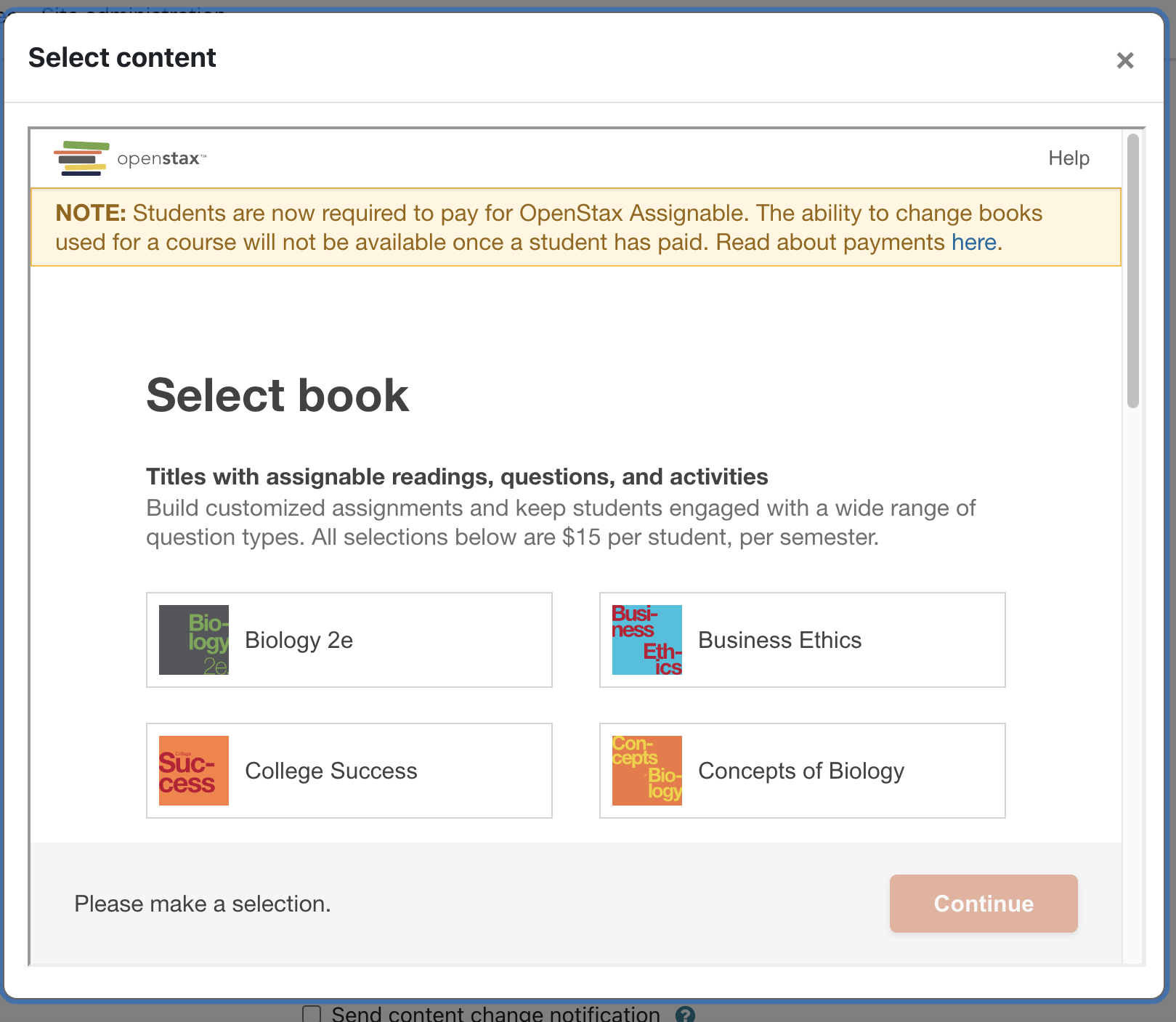
Task: Click the Continue button
Action: (x=983, y=904)
